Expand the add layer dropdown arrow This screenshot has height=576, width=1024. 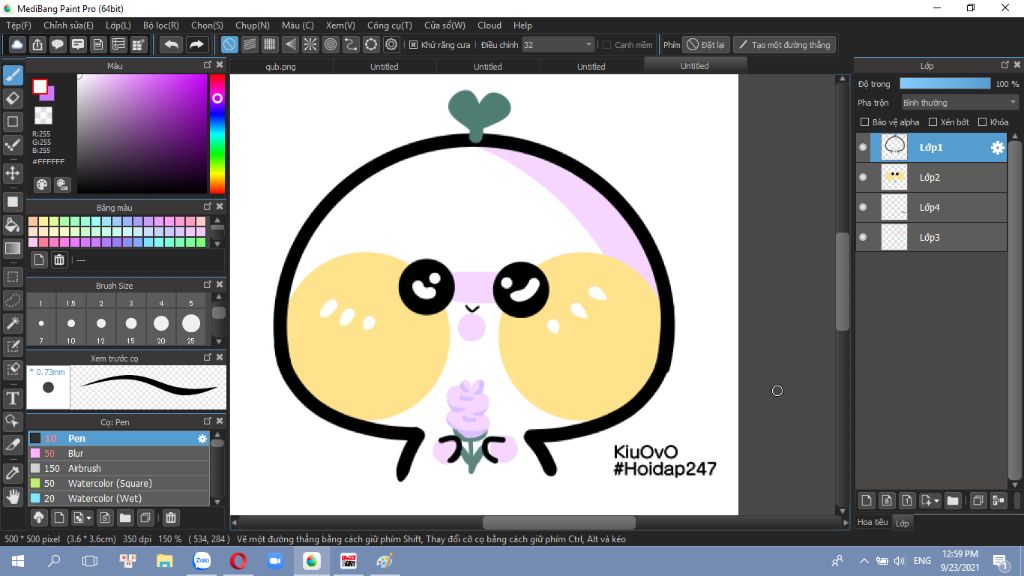coord(936,501)
